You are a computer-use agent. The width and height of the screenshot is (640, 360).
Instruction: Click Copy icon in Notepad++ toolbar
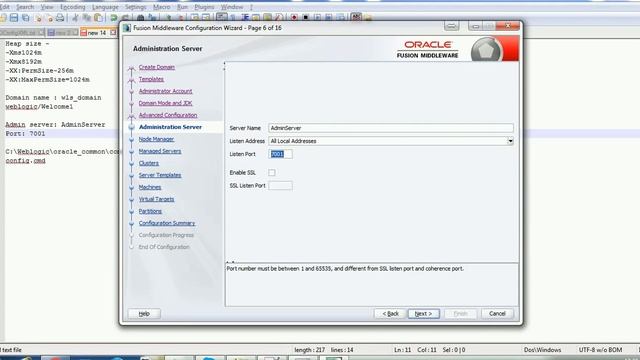point(87,18)
